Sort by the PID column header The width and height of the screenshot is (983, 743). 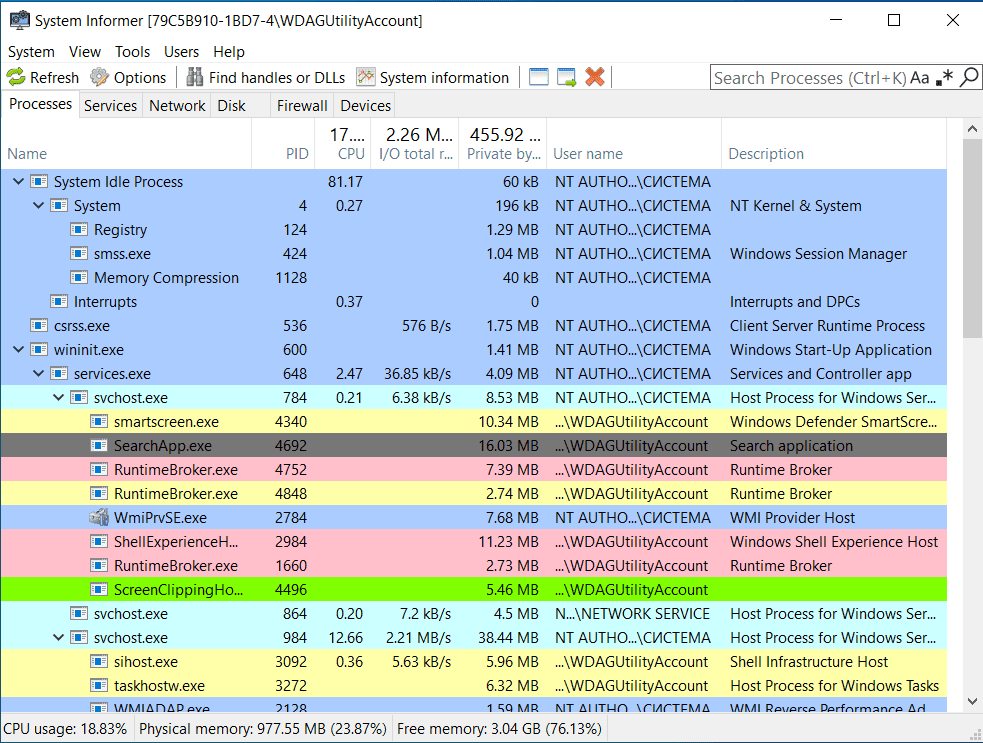[283, 144]
